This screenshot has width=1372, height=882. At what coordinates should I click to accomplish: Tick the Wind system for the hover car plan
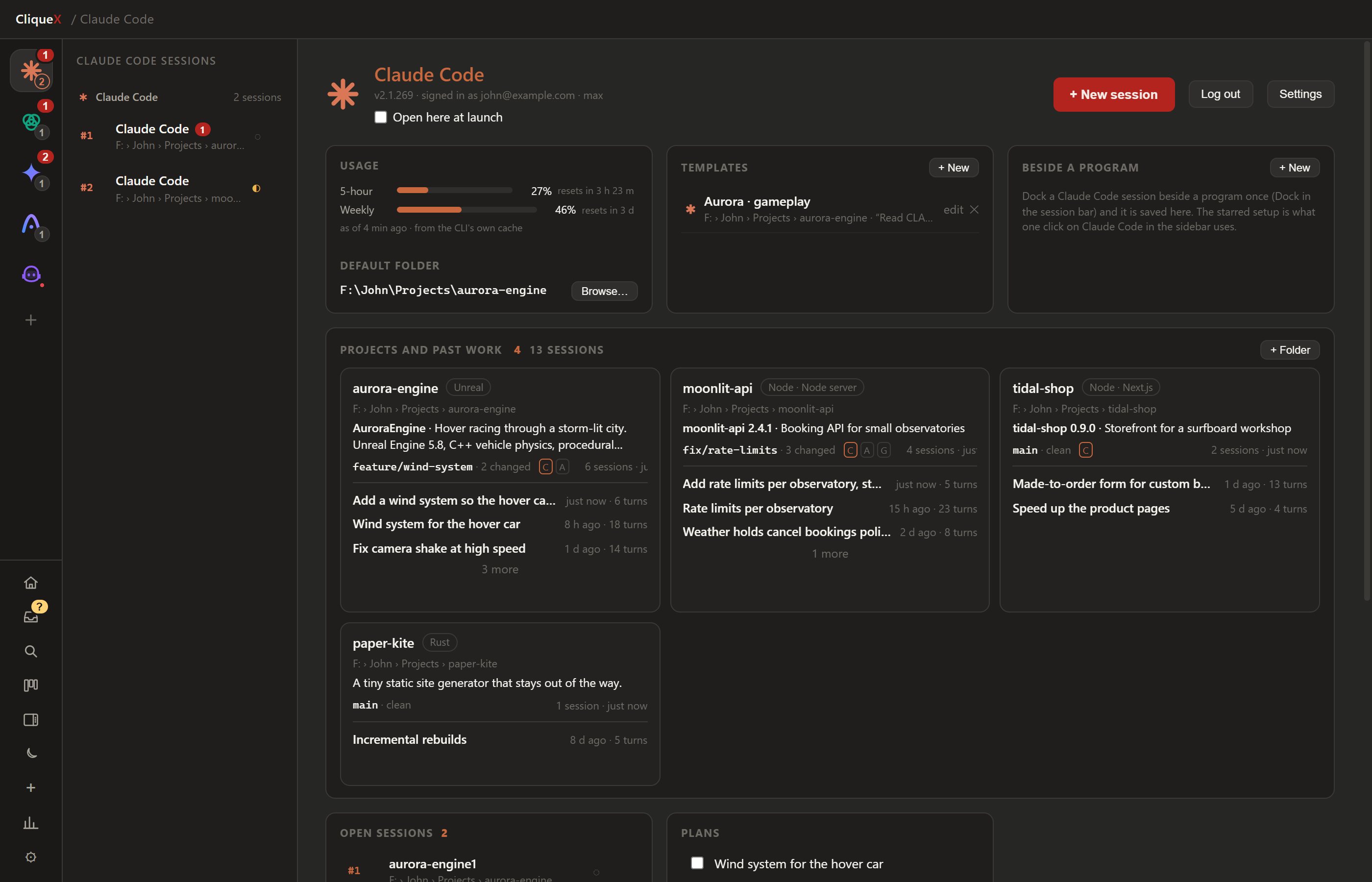(697, 862)
